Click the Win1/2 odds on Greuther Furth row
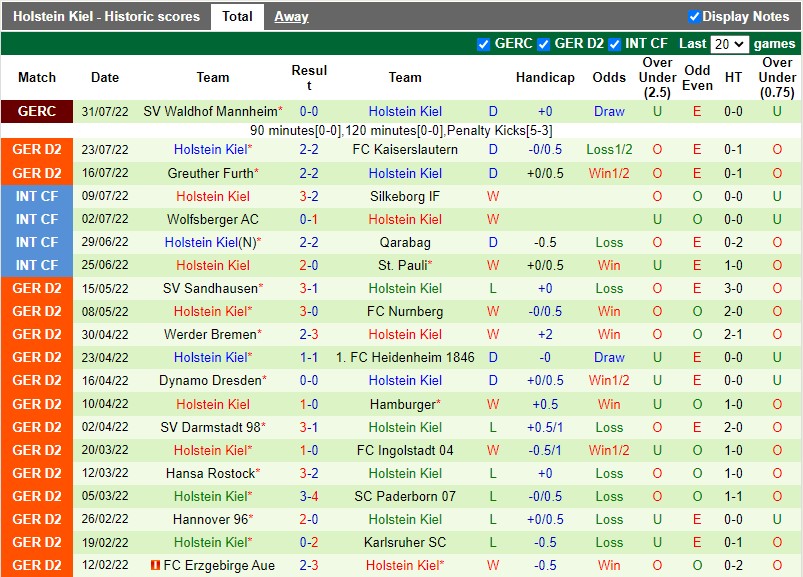The width and height of the screenshot is (803, 577). 609,173
